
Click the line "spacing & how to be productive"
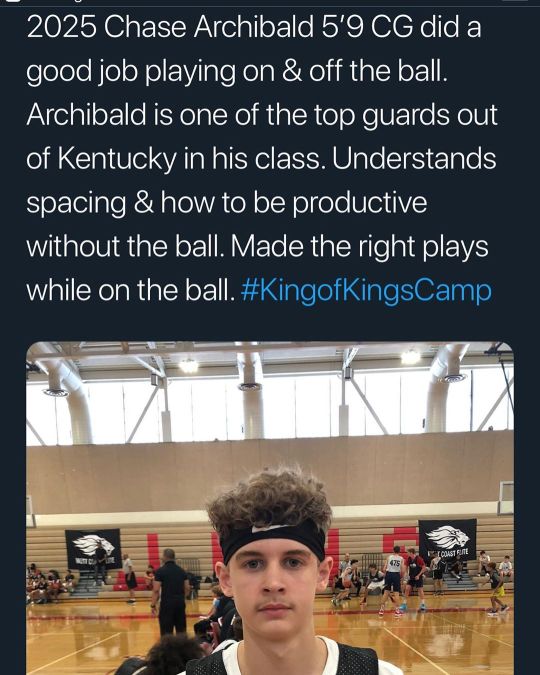click(x=227, y=203)
